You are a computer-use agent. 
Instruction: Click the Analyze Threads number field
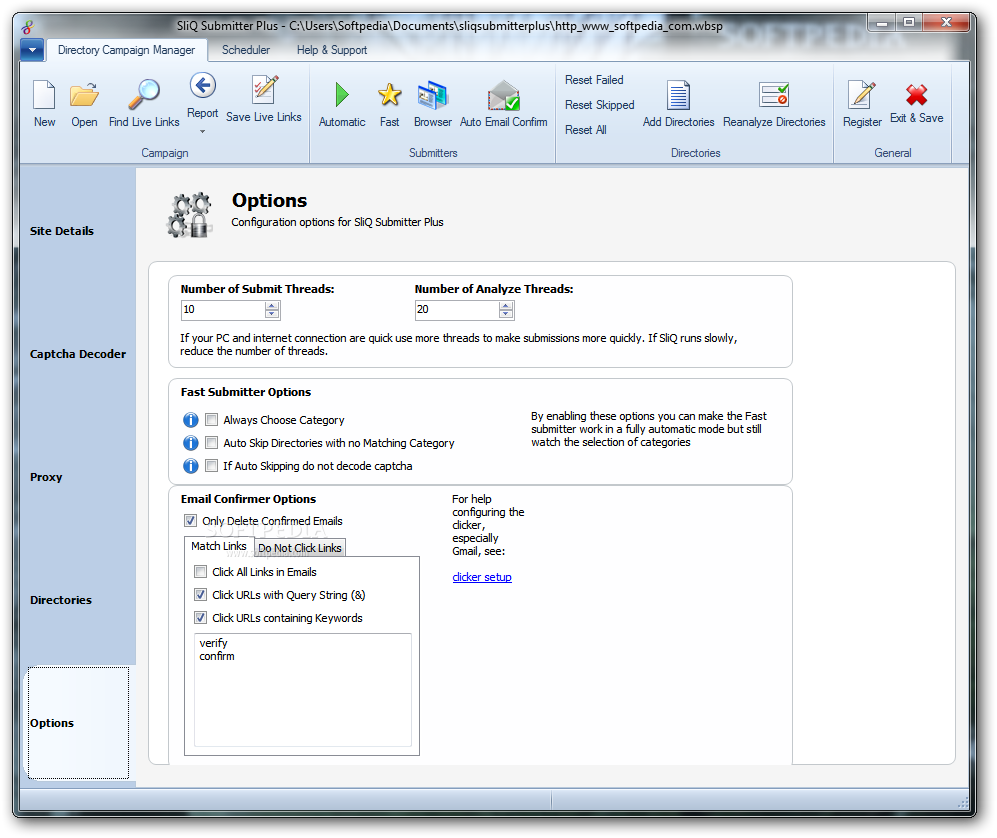pyautogui.click(x=457, y=310)
